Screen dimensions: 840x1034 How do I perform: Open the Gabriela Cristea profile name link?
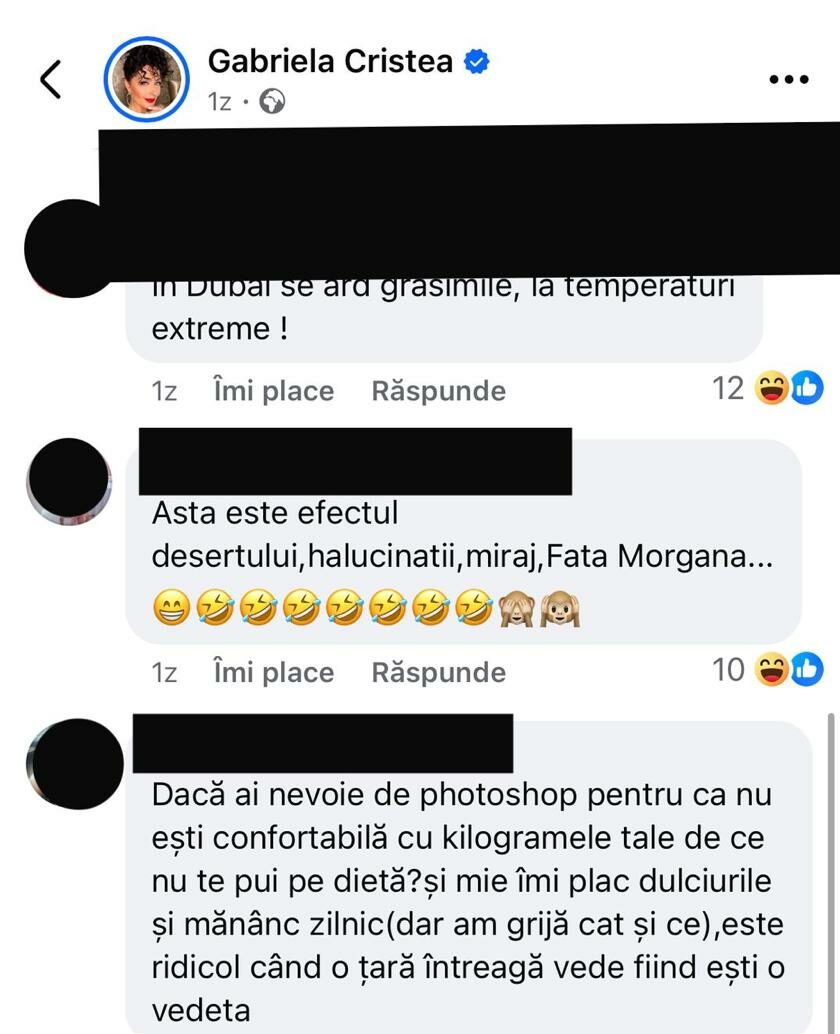330,61
